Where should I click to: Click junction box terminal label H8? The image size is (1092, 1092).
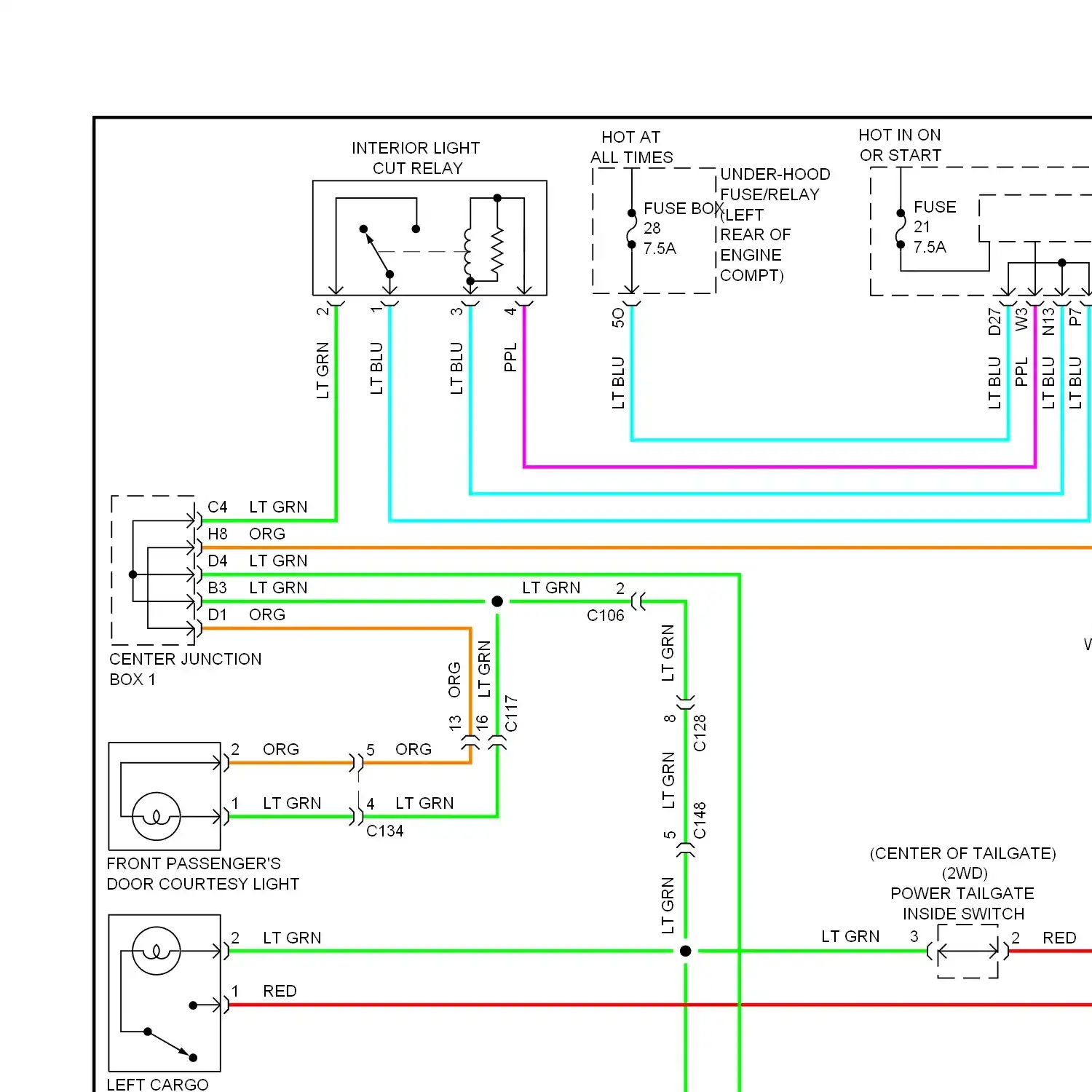[x=217, y=534]
